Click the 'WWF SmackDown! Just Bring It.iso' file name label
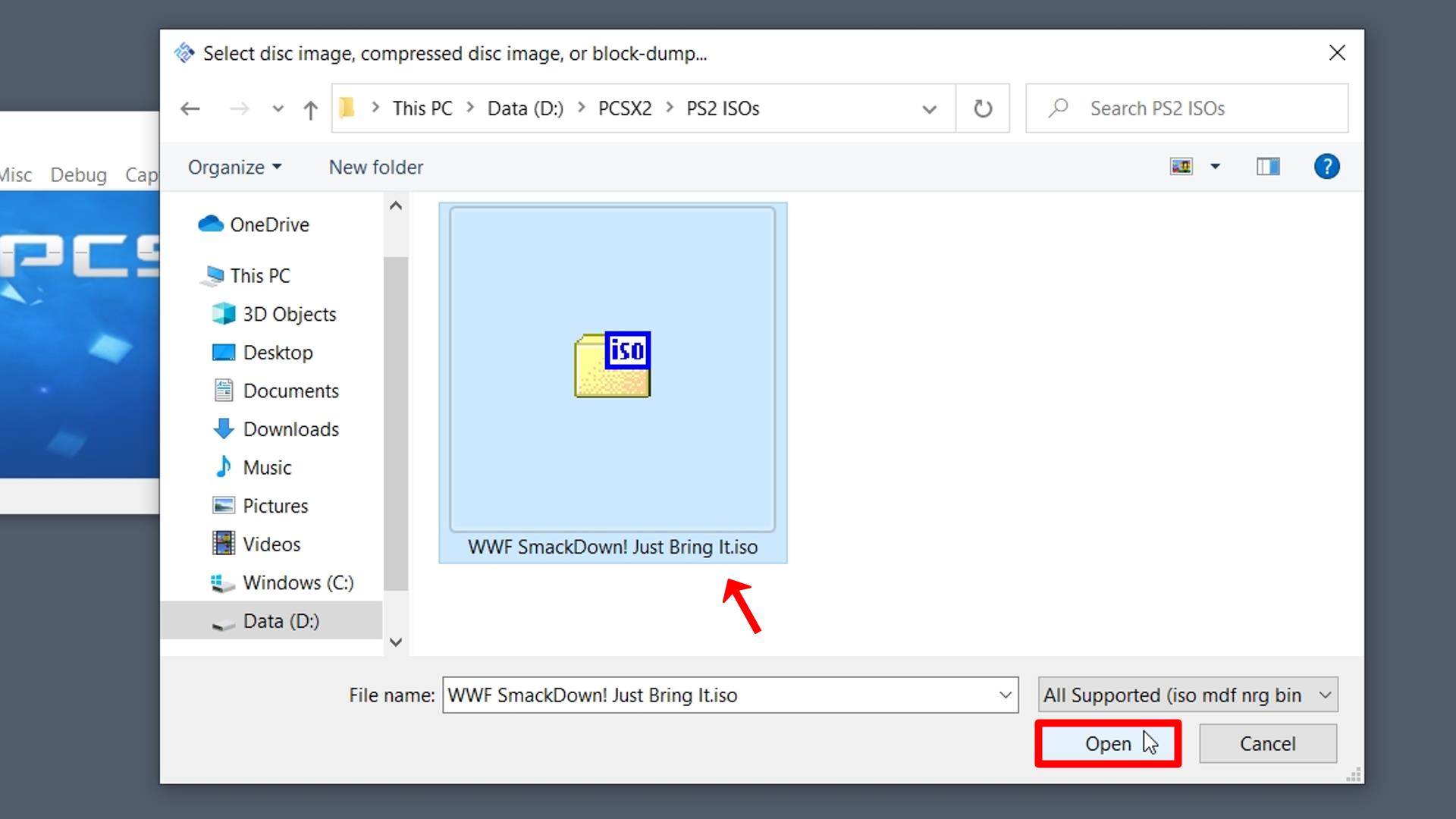The height and width of the screenshot is (819, 1456). coord(613,548)
